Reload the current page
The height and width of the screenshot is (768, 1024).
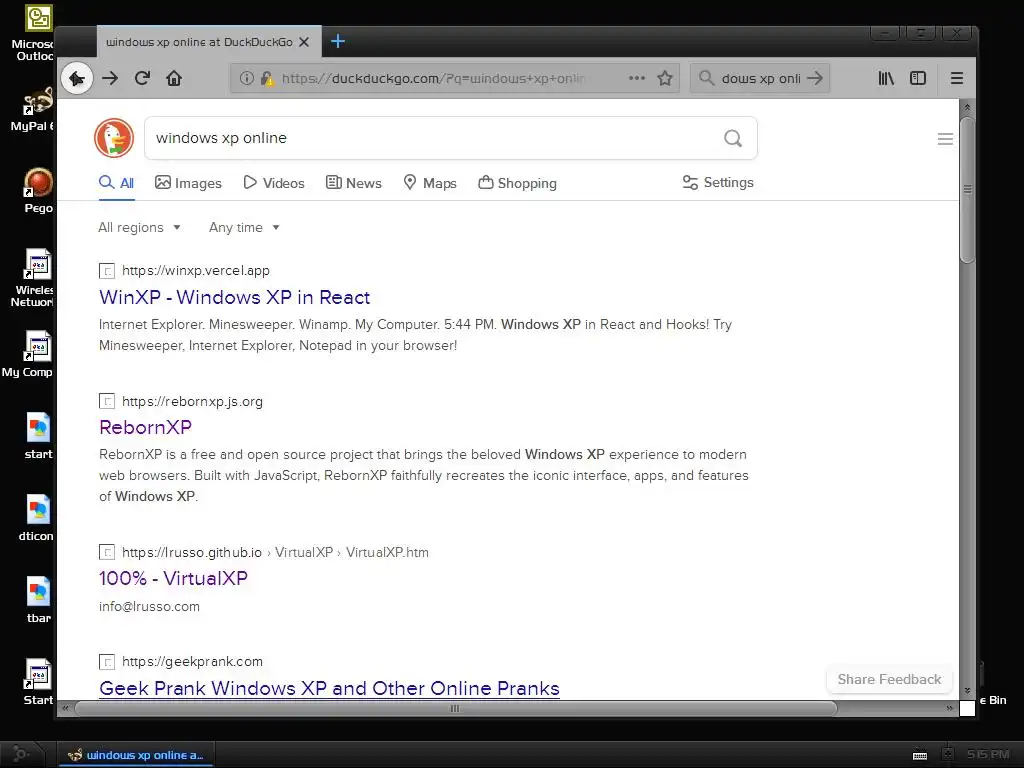click(x=142, y=78)
